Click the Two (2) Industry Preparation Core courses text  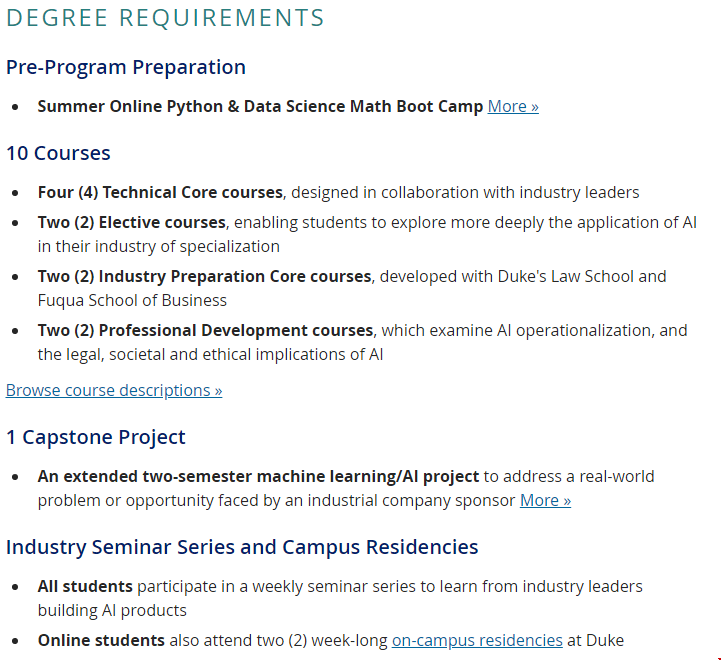pos(204,276)
